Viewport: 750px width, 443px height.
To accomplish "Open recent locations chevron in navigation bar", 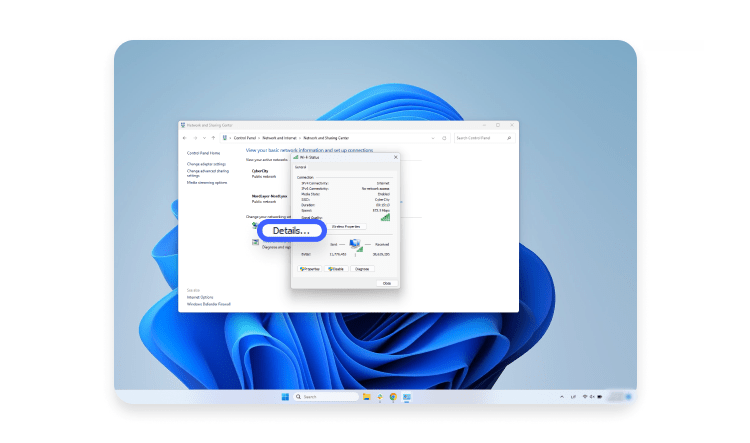I will [x=204, y=138].
